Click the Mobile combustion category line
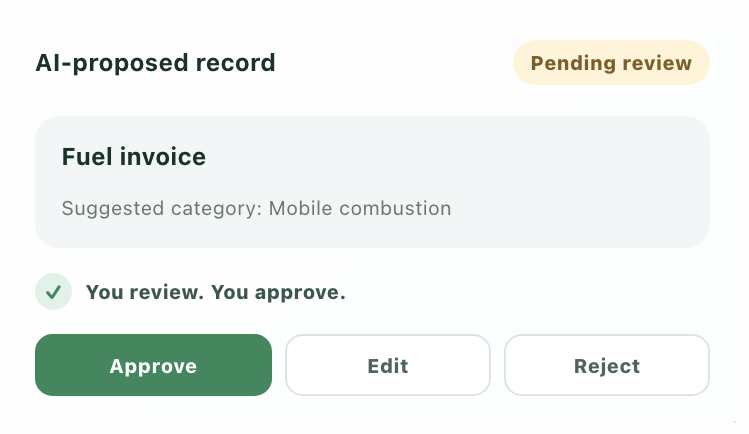Screen dimensions: 749x434 [x=257, y=209]
